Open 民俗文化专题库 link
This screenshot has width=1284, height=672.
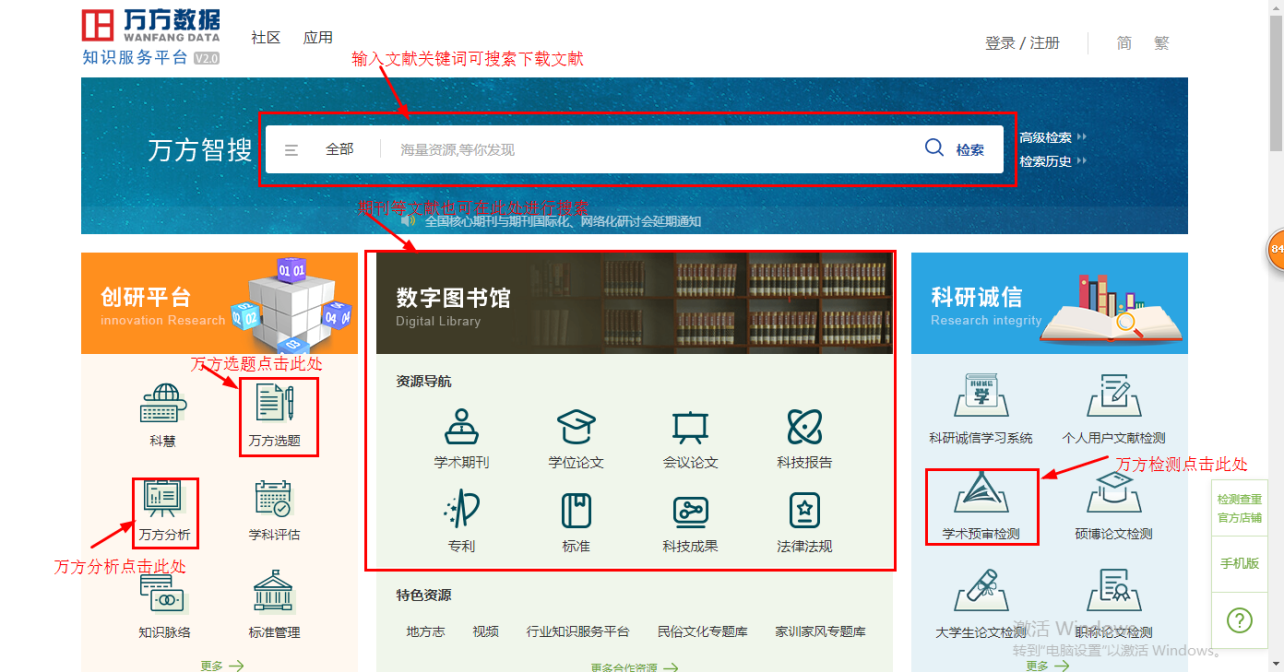coord(702,632)
